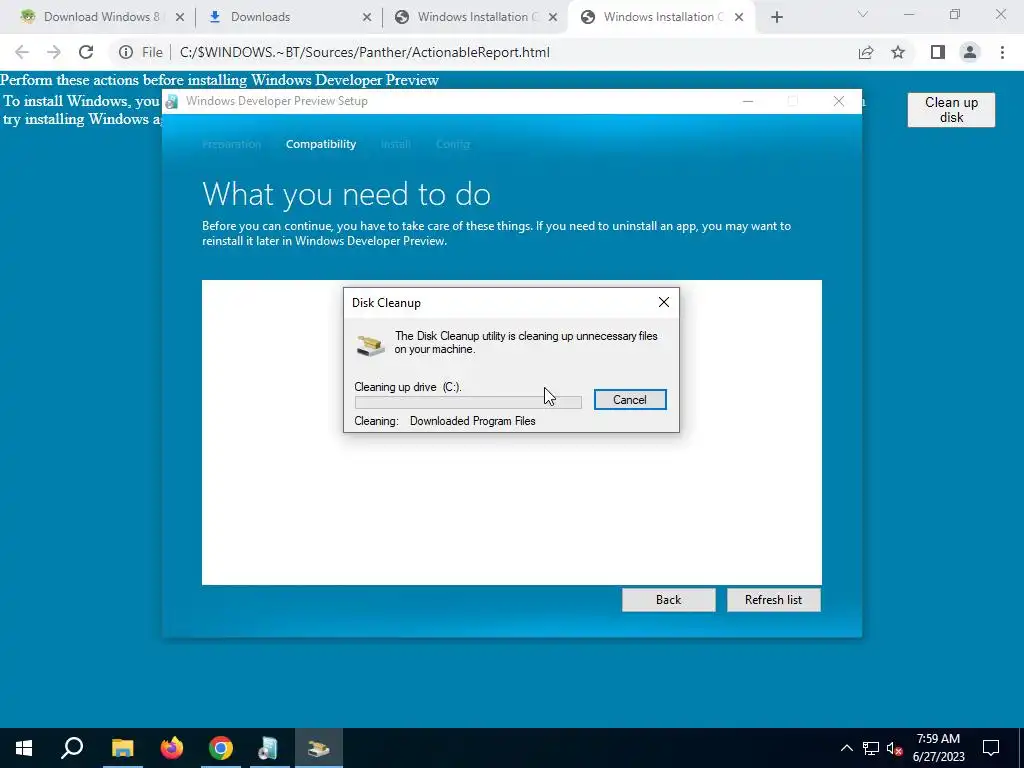Open the network status tray icon
The width and height of the screenshot is (1024, 768).
[x=871, y=748]
